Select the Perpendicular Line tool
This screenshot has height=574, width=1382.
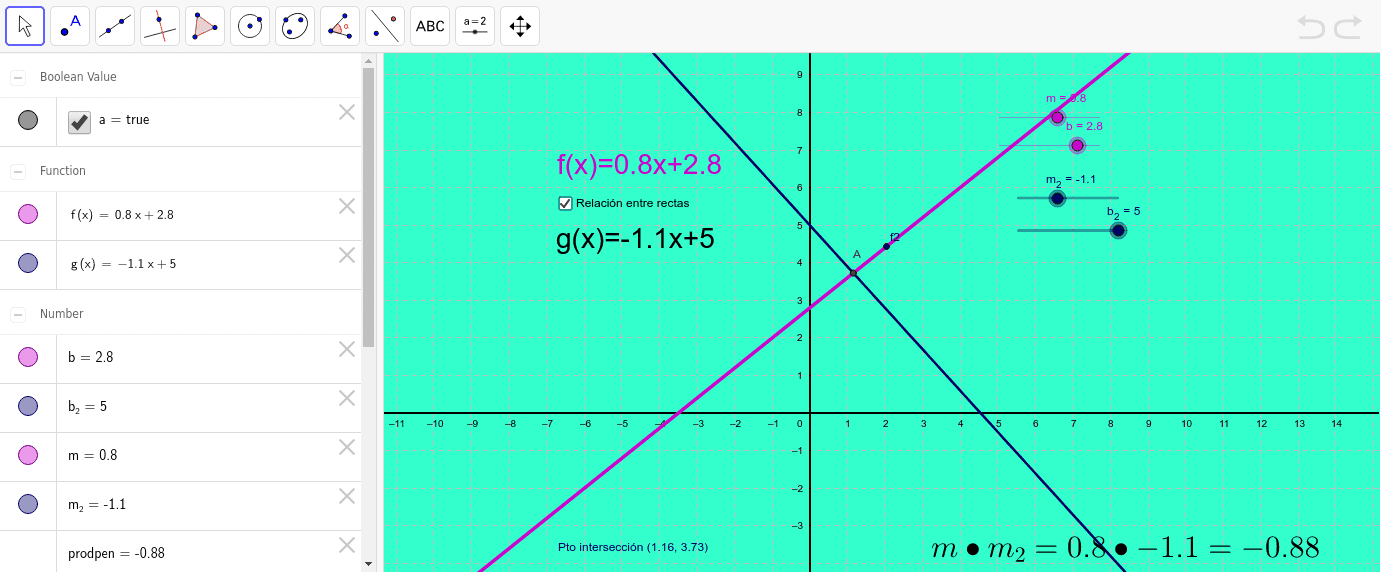coord(160,26)
